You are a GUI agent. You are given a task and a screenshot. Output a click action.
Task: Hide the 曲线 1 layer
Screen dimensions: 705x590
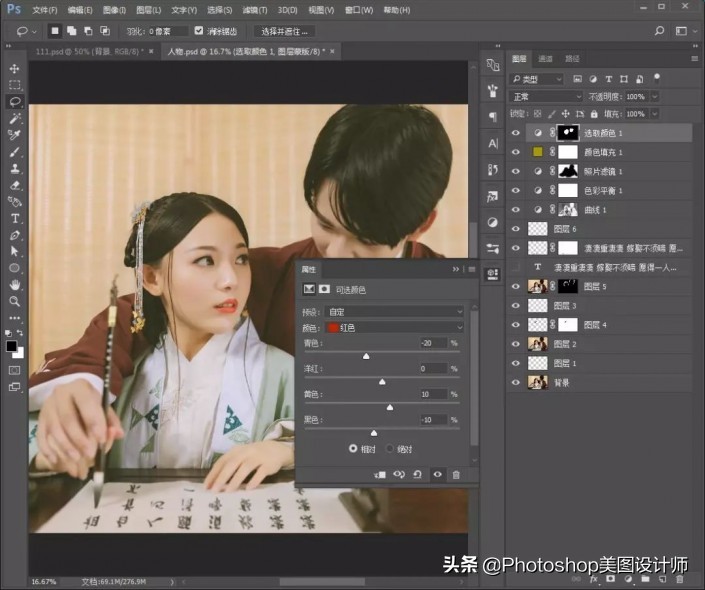[516, 210]
